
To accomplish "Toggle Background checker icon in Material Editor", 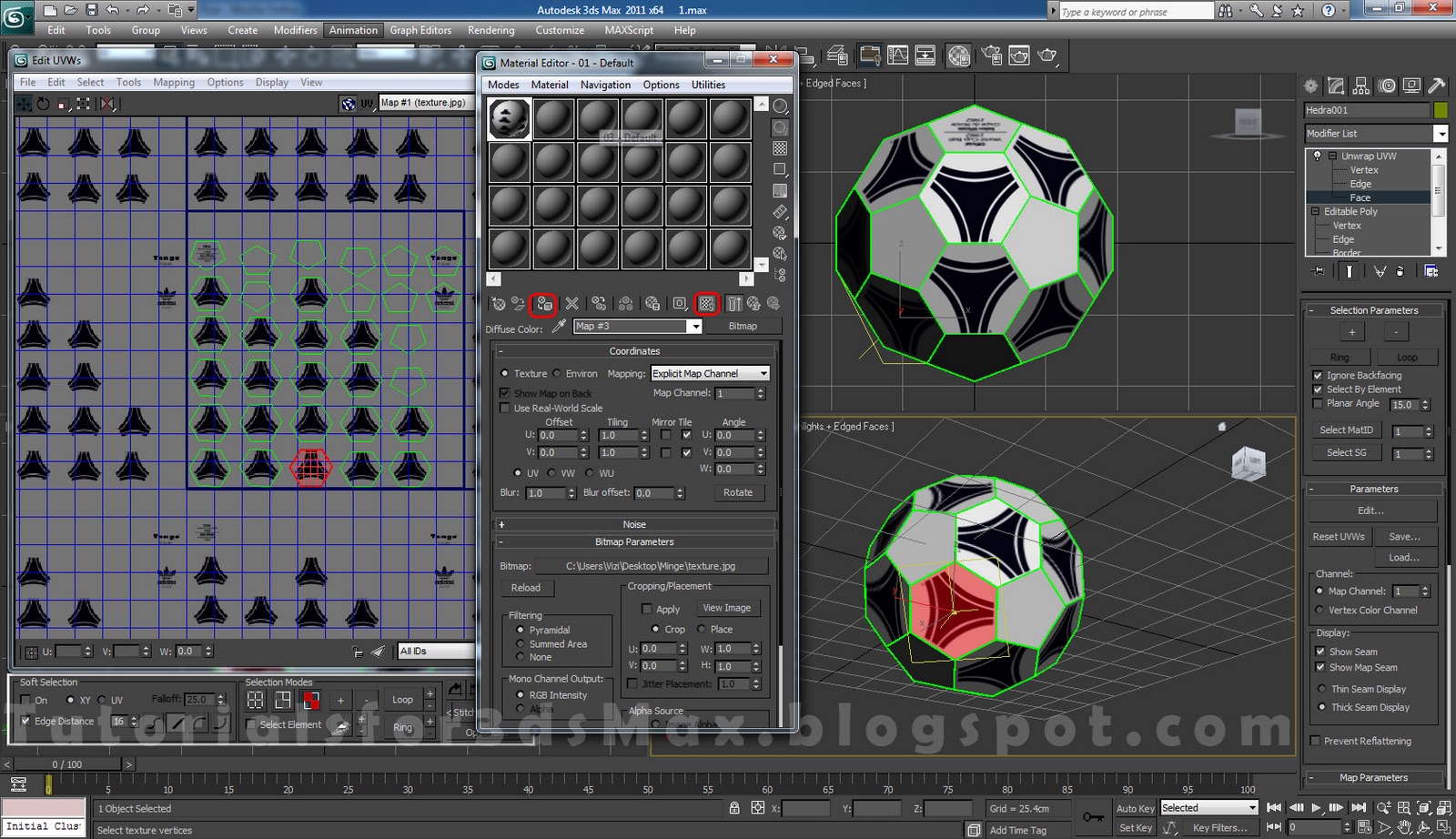I will [x=780, y=148].
